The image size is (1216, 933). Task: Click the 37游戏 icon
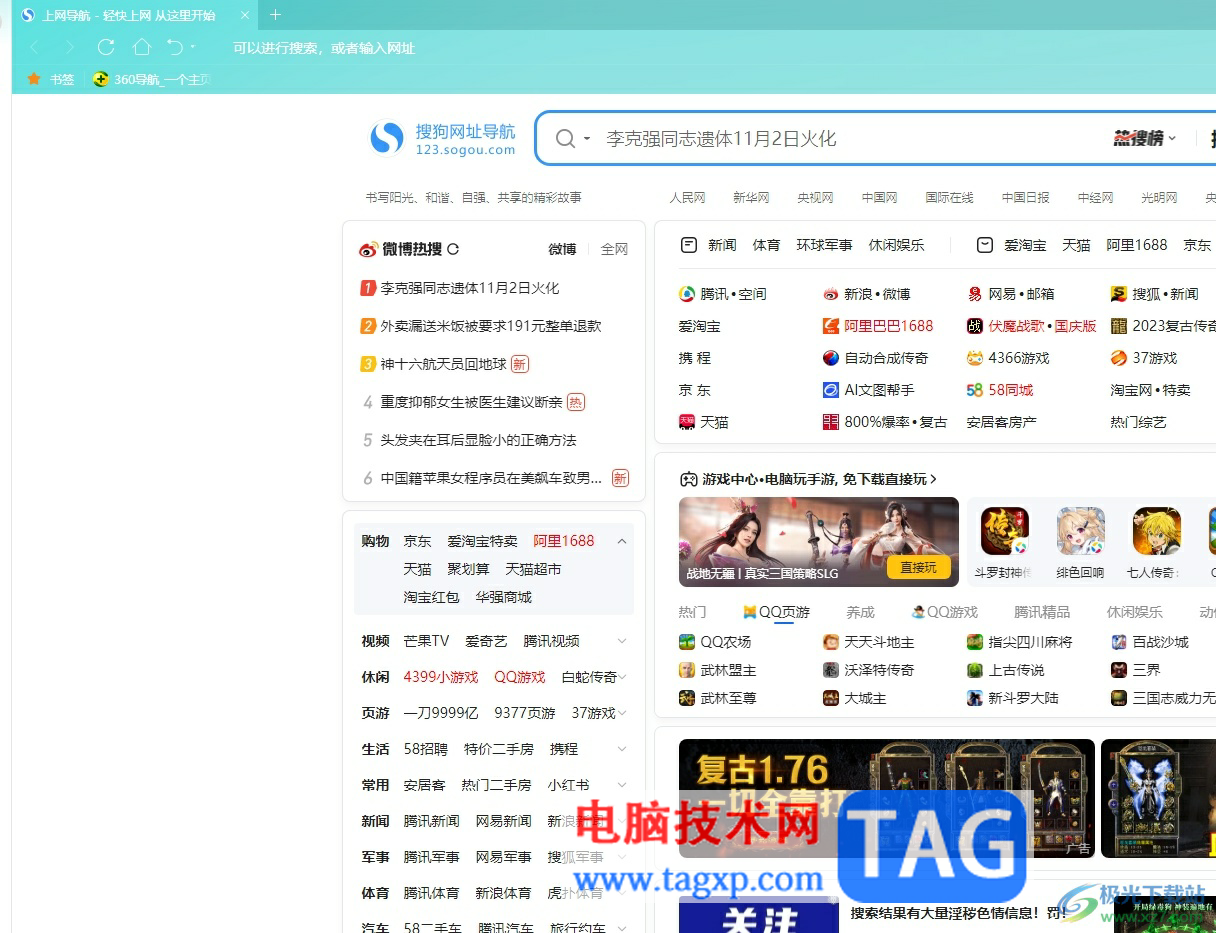1119,358
